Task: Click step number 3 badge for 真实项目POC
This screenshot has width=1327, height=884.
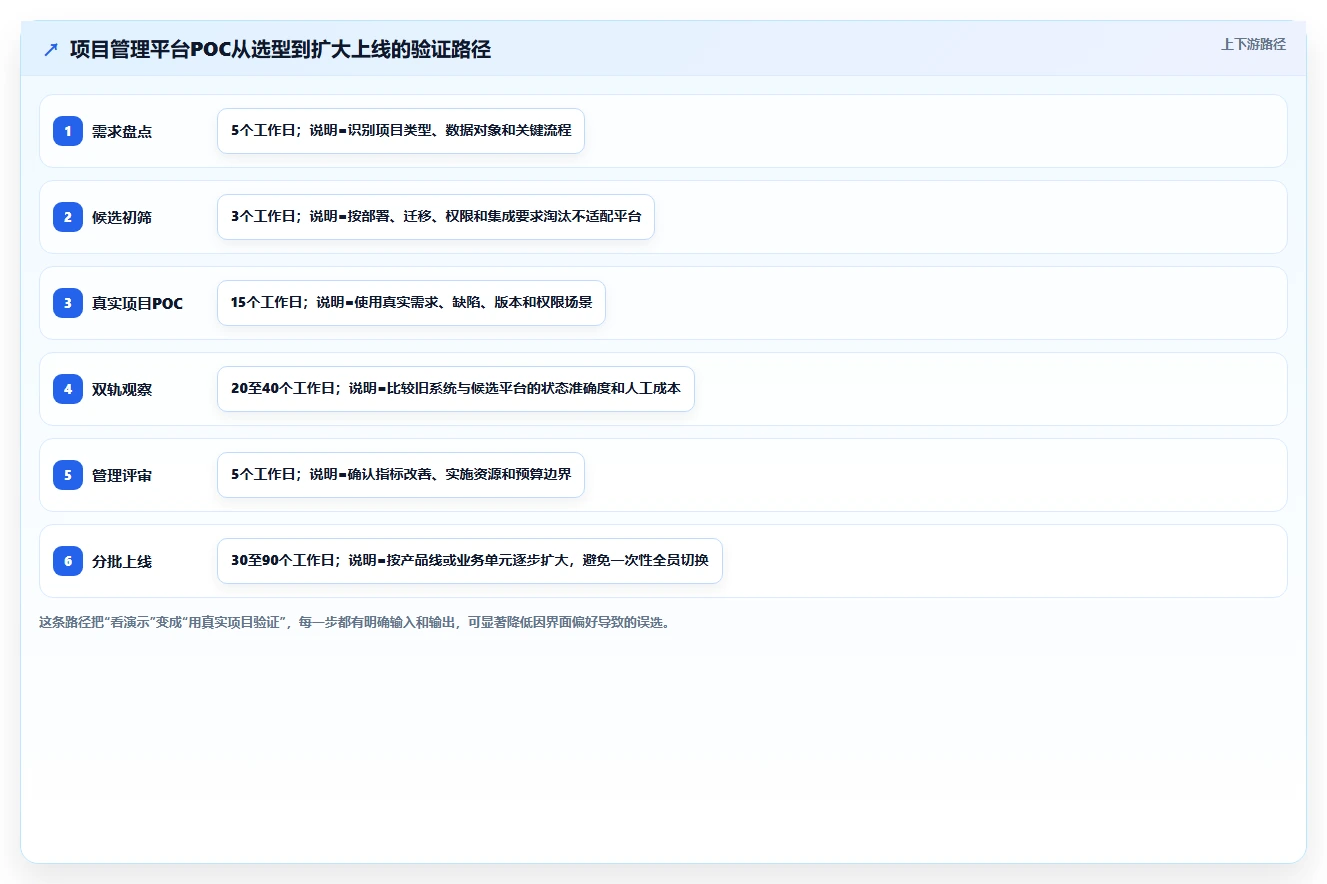Action: [x=68, y=303]
